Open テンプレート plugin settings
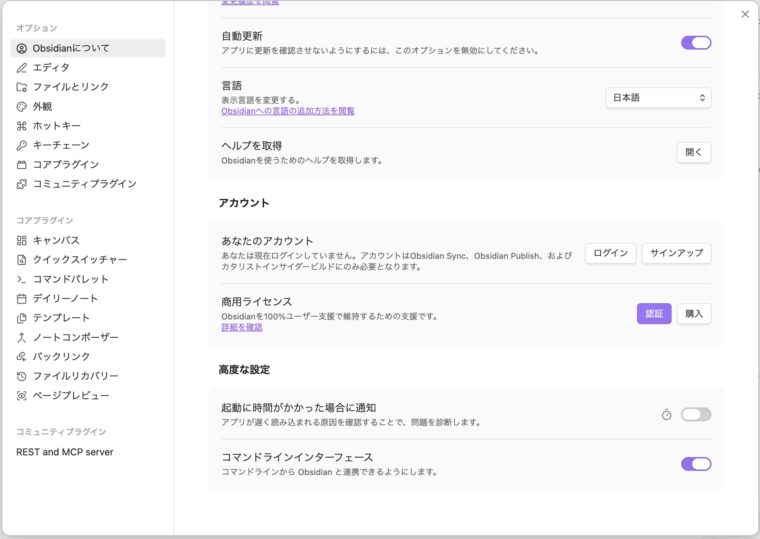760x539 pixels. click(88, 318)
